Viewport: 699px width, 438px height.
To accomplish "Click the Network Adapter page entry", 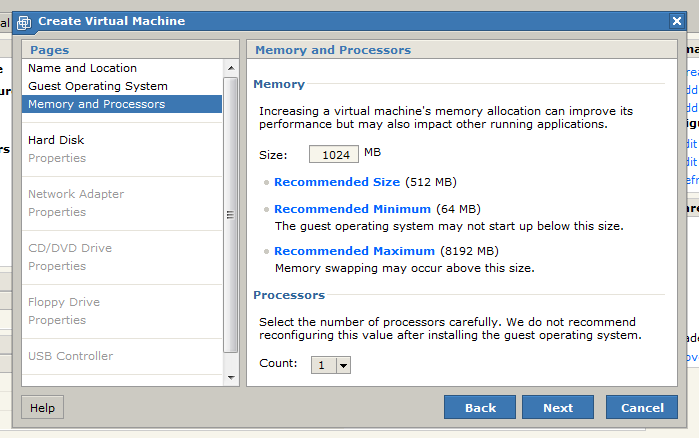I will tap(76, 194).
